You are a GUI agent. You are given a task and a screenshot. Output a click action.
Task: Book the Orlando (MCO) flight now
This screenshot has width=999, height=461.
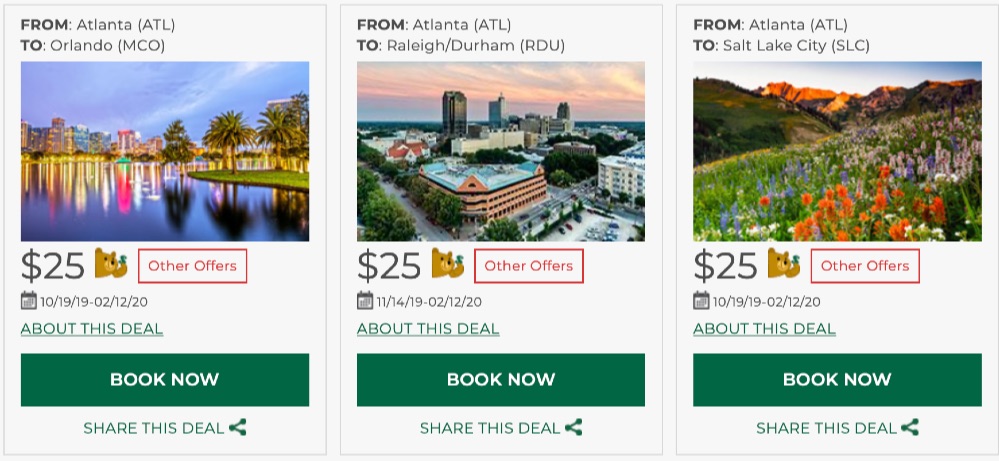point(165,380)
